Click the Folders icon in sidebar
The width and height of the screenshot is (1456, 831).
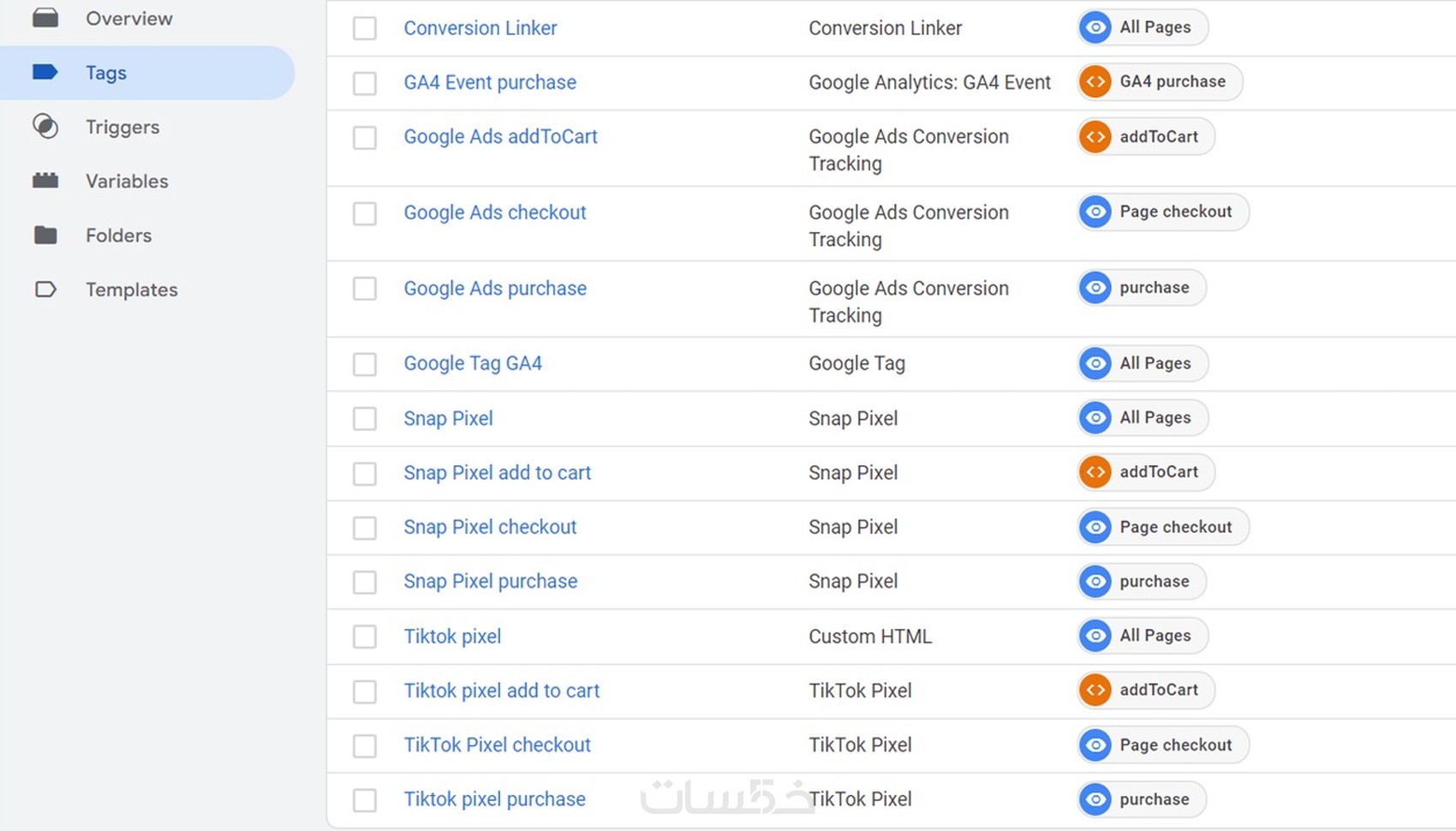[x=45, y=236]
